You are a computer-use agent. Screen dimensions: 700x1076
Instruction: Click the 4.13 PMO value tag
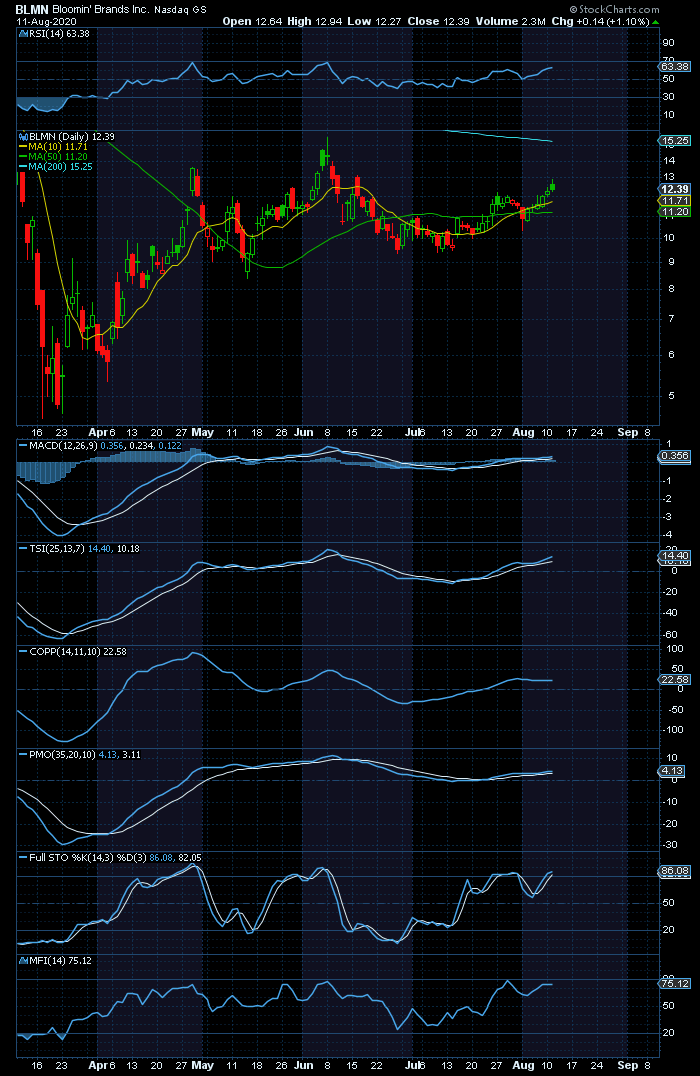[673, 771]
